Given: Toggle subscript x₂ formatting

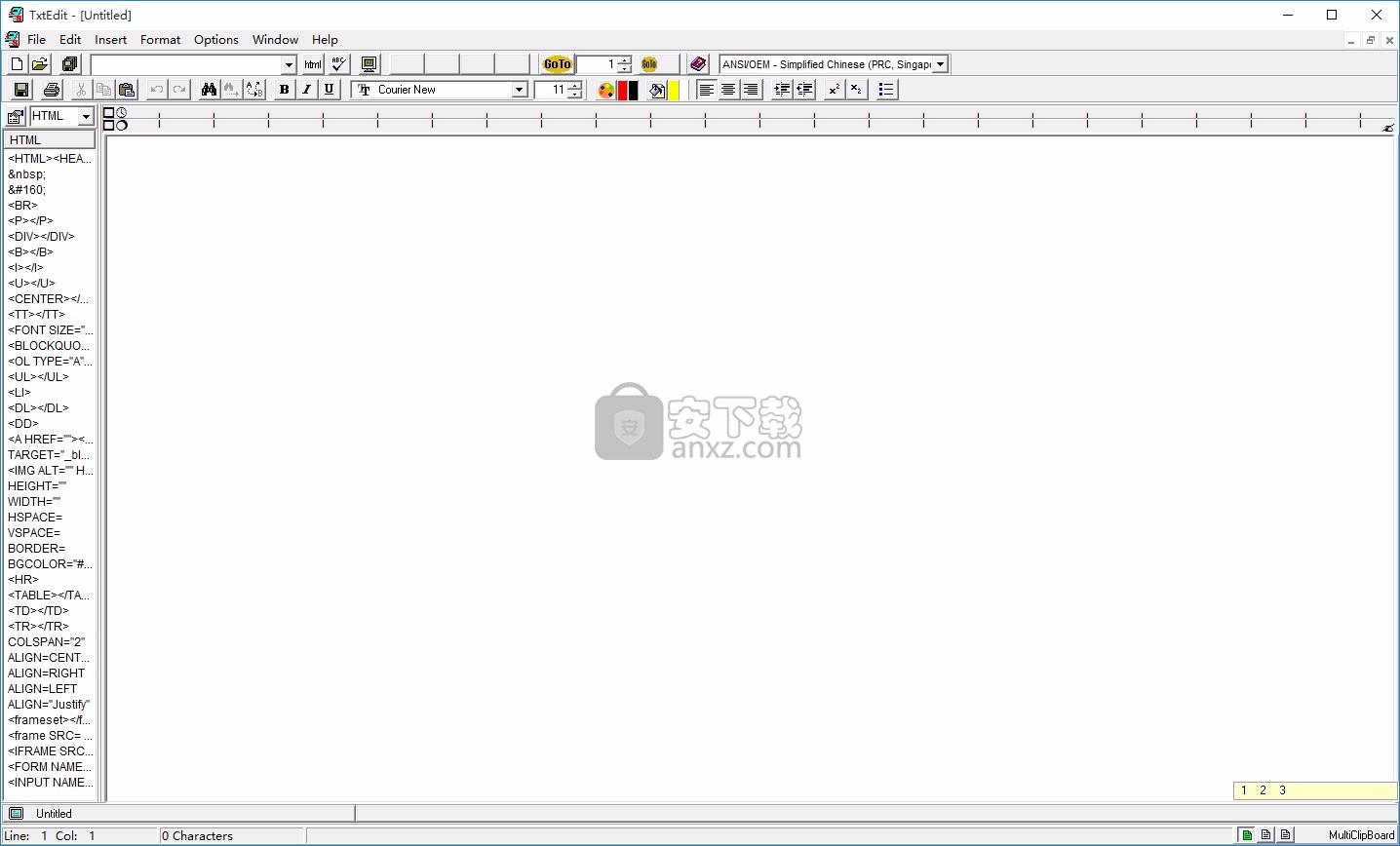Looking at the screenshot, I should coord(856,90).
